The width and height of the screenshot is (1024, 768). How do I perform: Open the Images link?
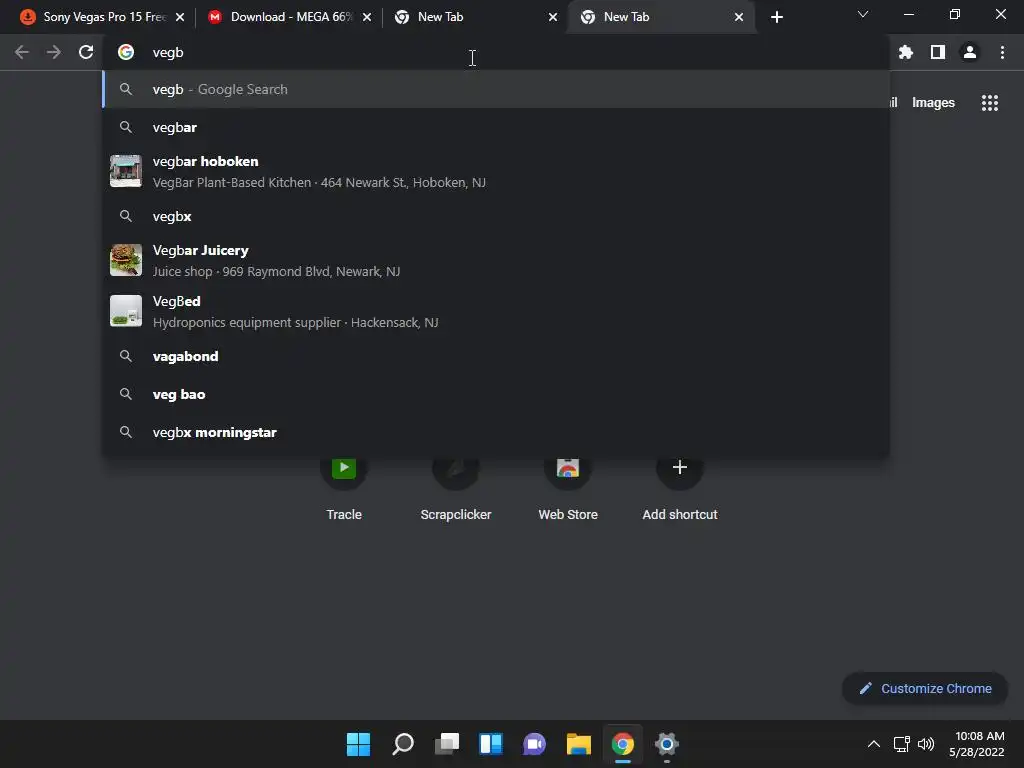click(933, 103)
